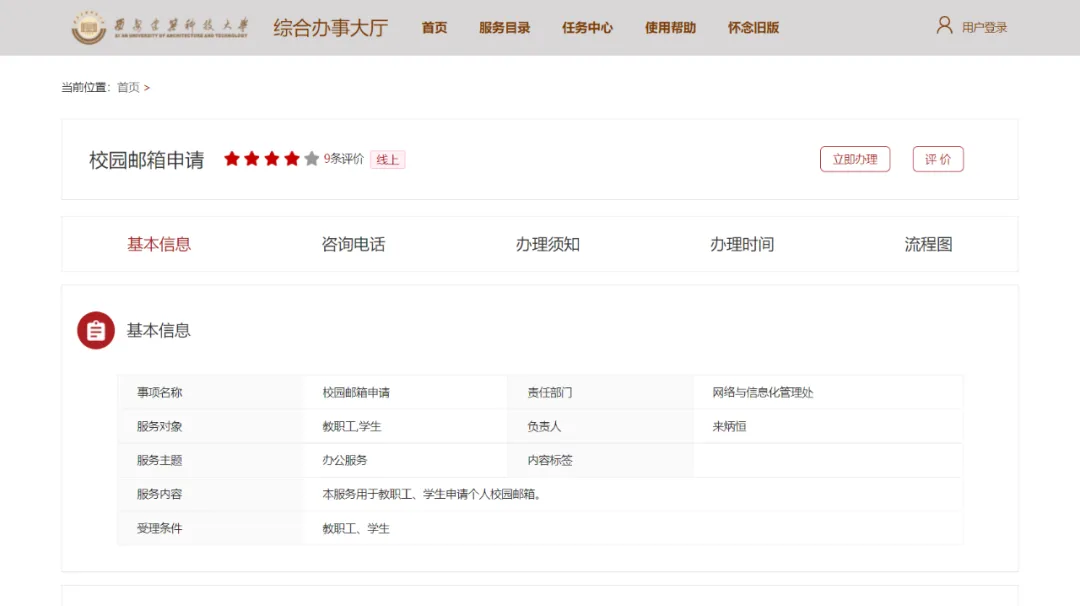This screenshot has width=1080, height=606.
Task: Click the second red rating star
Action: (252, 159)
